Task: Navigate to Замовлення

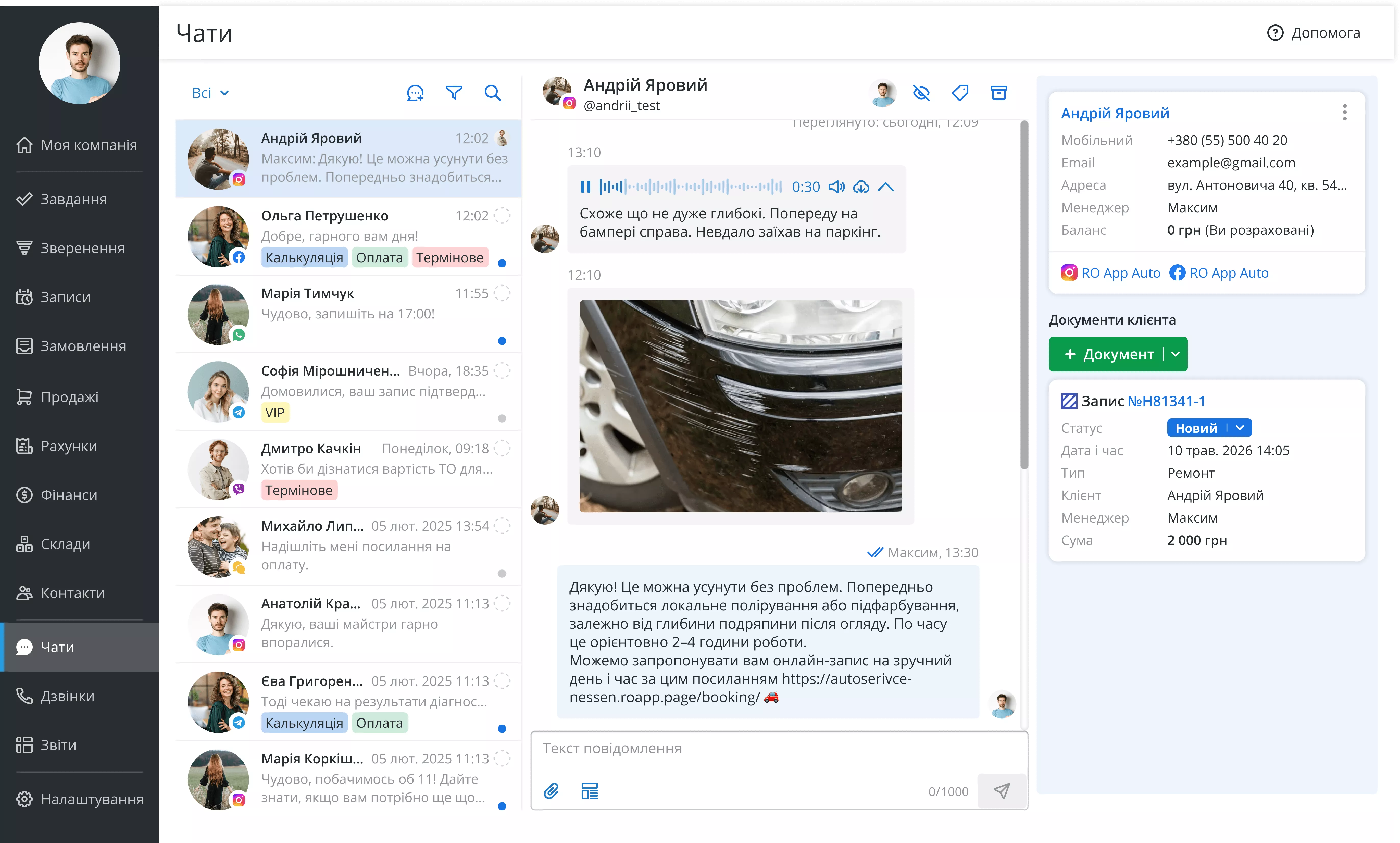Action: pos(80,346)
